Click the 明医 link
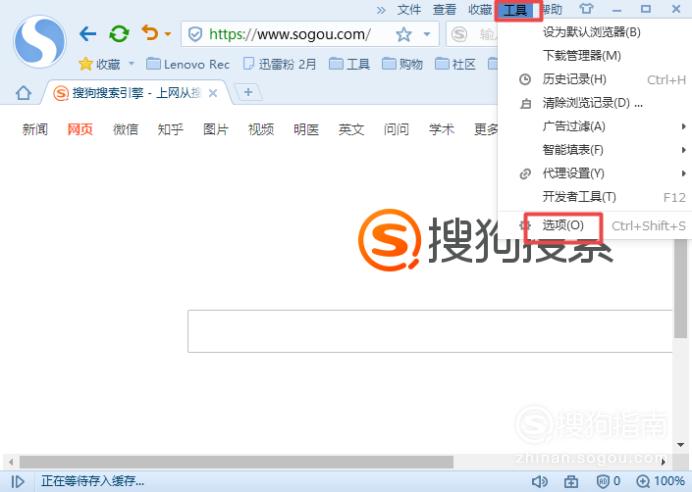 coord(306,129)
